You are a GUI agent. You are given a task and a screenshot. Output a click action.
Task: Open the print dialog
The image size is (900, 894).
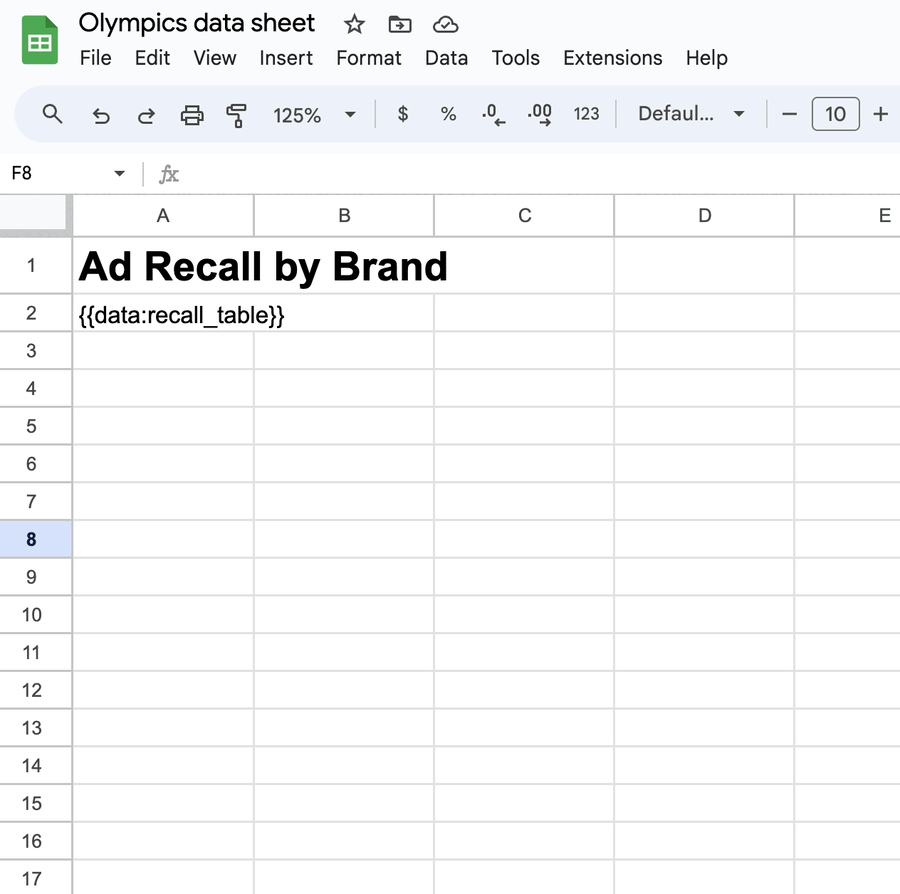pos(192,114)
